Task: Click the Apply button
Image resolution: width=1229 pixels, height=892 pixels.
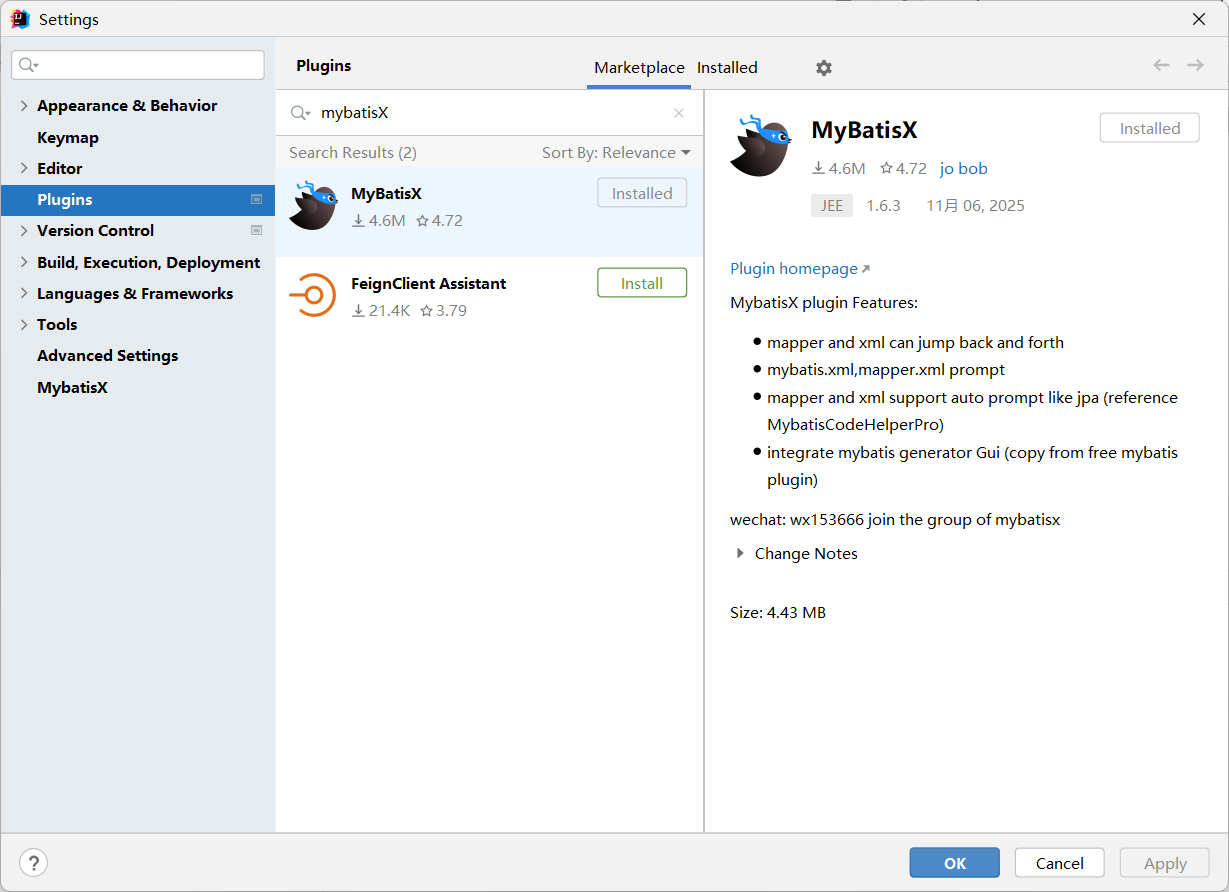Action: (x=1165, y=863)
